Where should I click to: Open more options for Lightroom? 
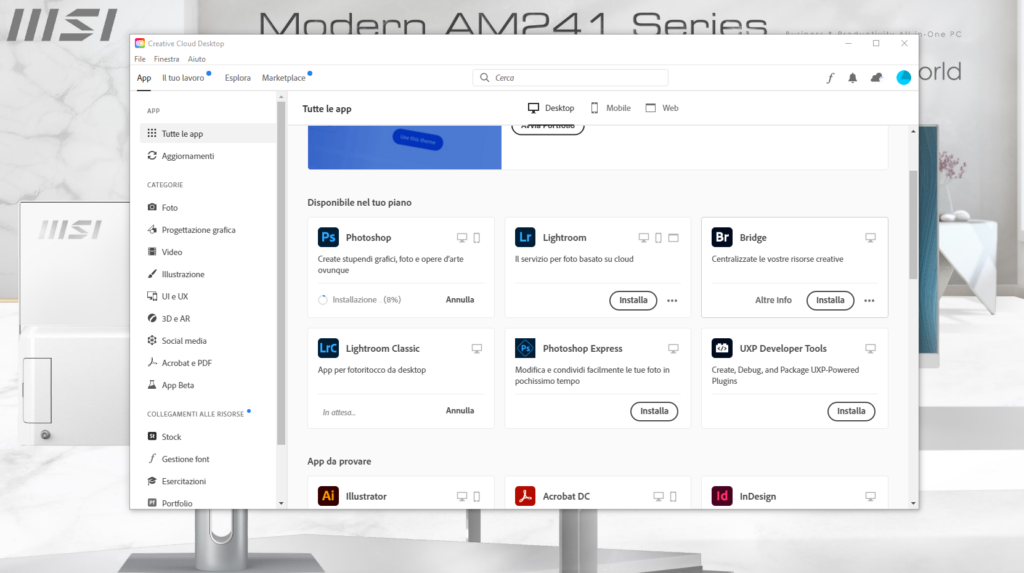tap(672, 300)
